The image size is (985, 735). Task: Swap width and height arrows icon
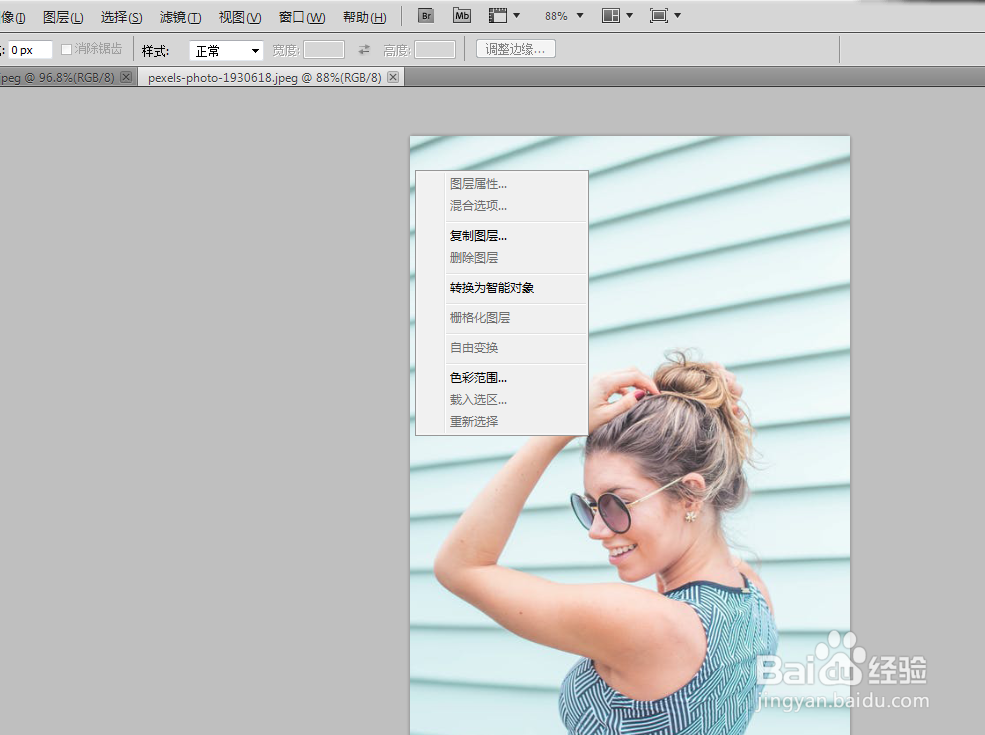click(364, 50)
